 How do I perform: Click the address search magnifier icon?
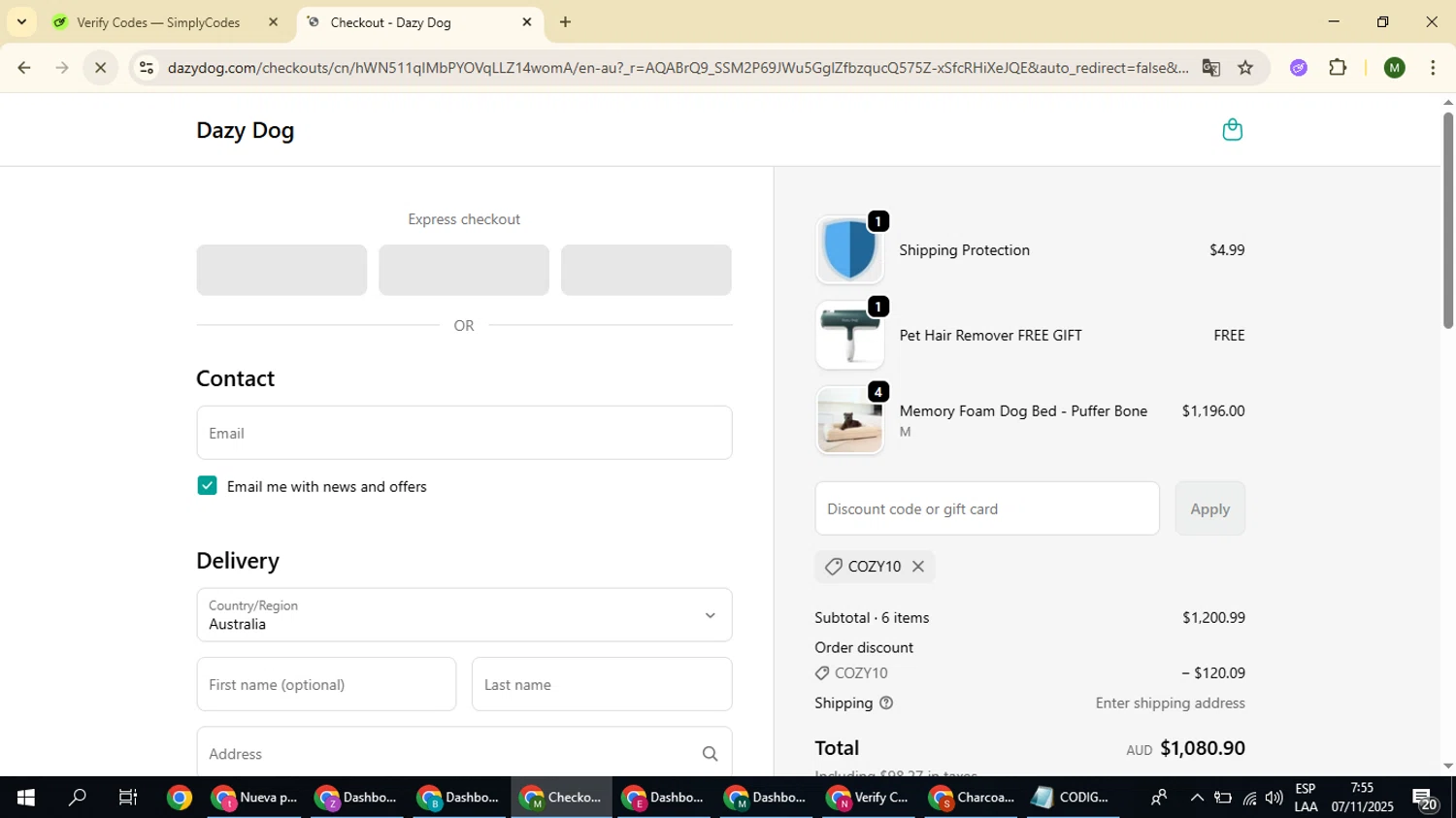[x=710, y=754]
